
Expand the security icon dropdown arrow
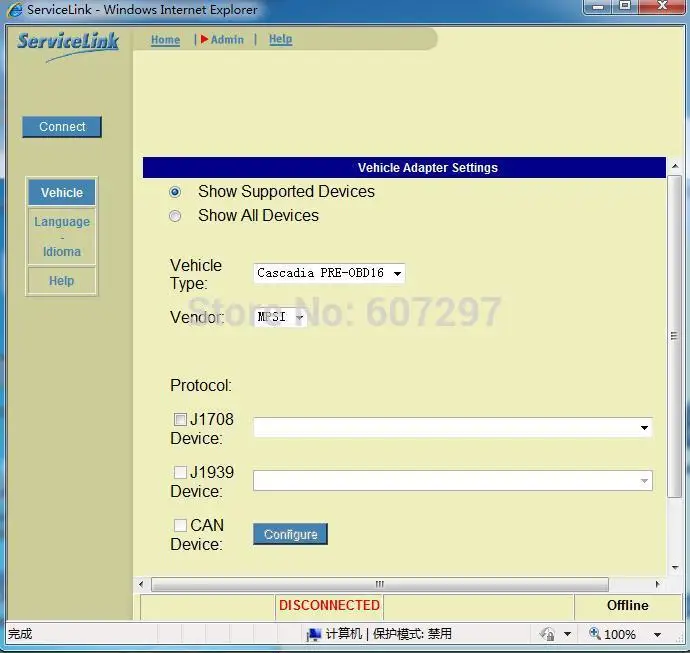[x=567, y=634]
